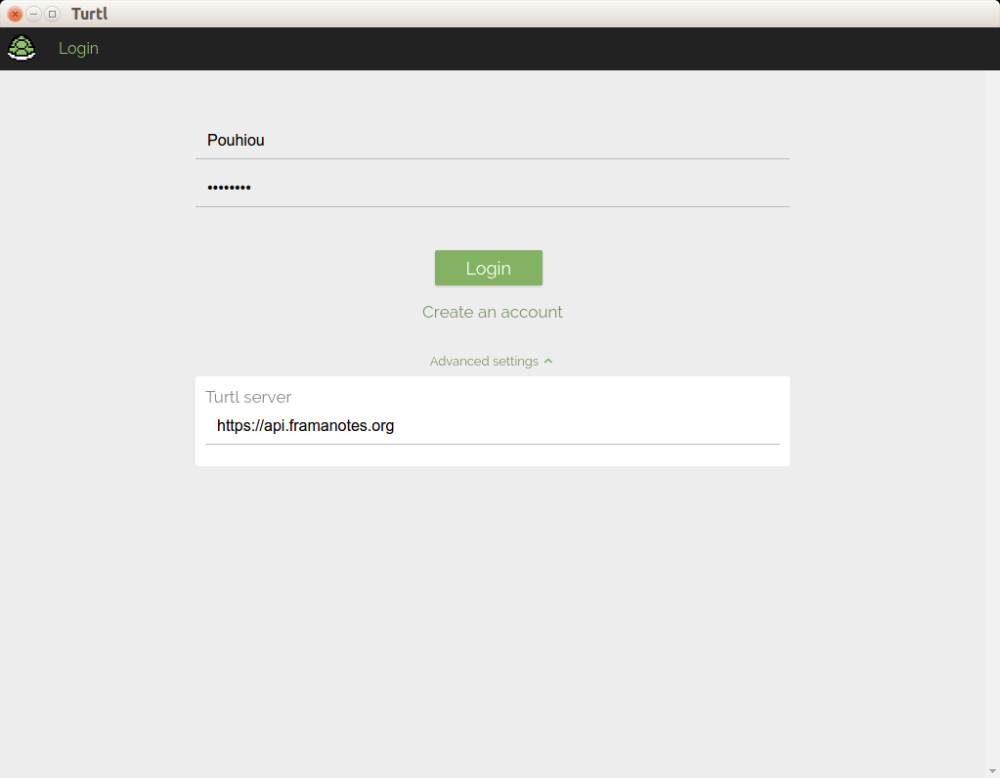Minimize the Turtl window
The width and height of the screenshot is (1000, 778).
pos(34,14)
